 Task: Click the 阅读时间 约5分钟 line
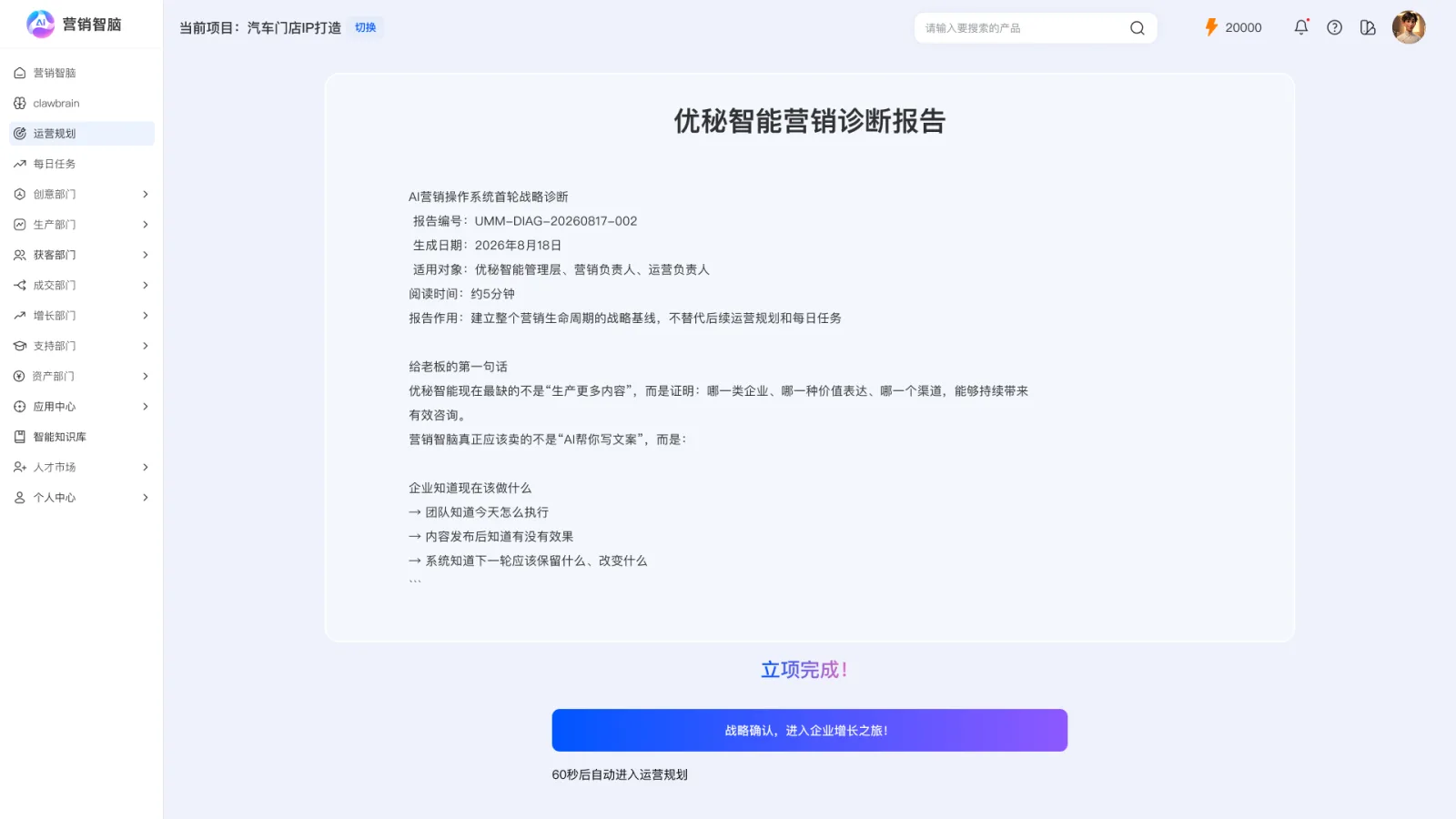click(461, 294)
